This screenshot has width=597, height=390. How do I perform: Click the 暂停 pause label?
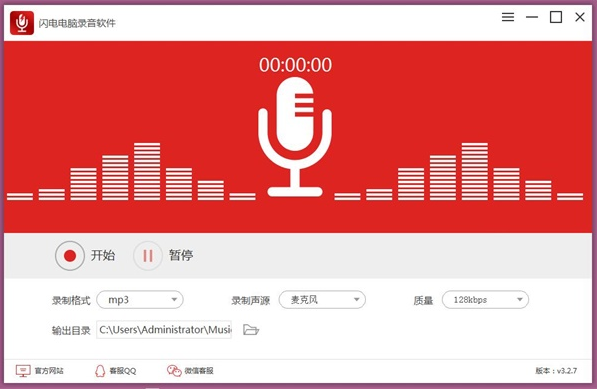181,255
